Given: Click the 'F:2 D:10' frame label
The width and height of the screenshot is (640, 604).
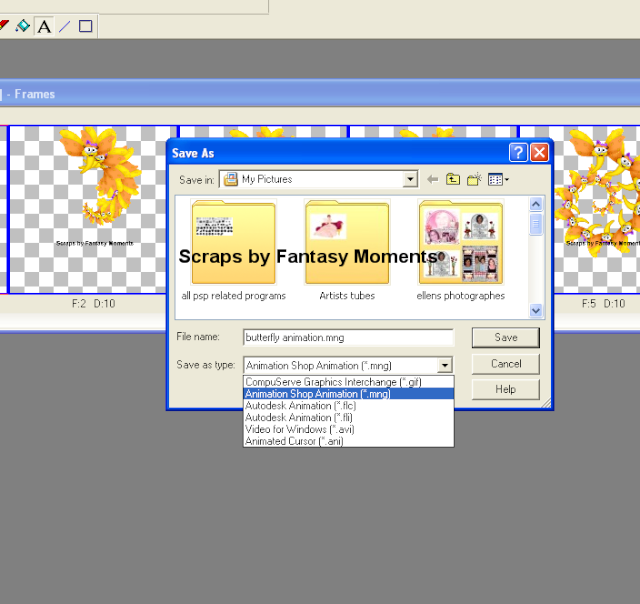Looking at the screenshot, I should 93,304.
